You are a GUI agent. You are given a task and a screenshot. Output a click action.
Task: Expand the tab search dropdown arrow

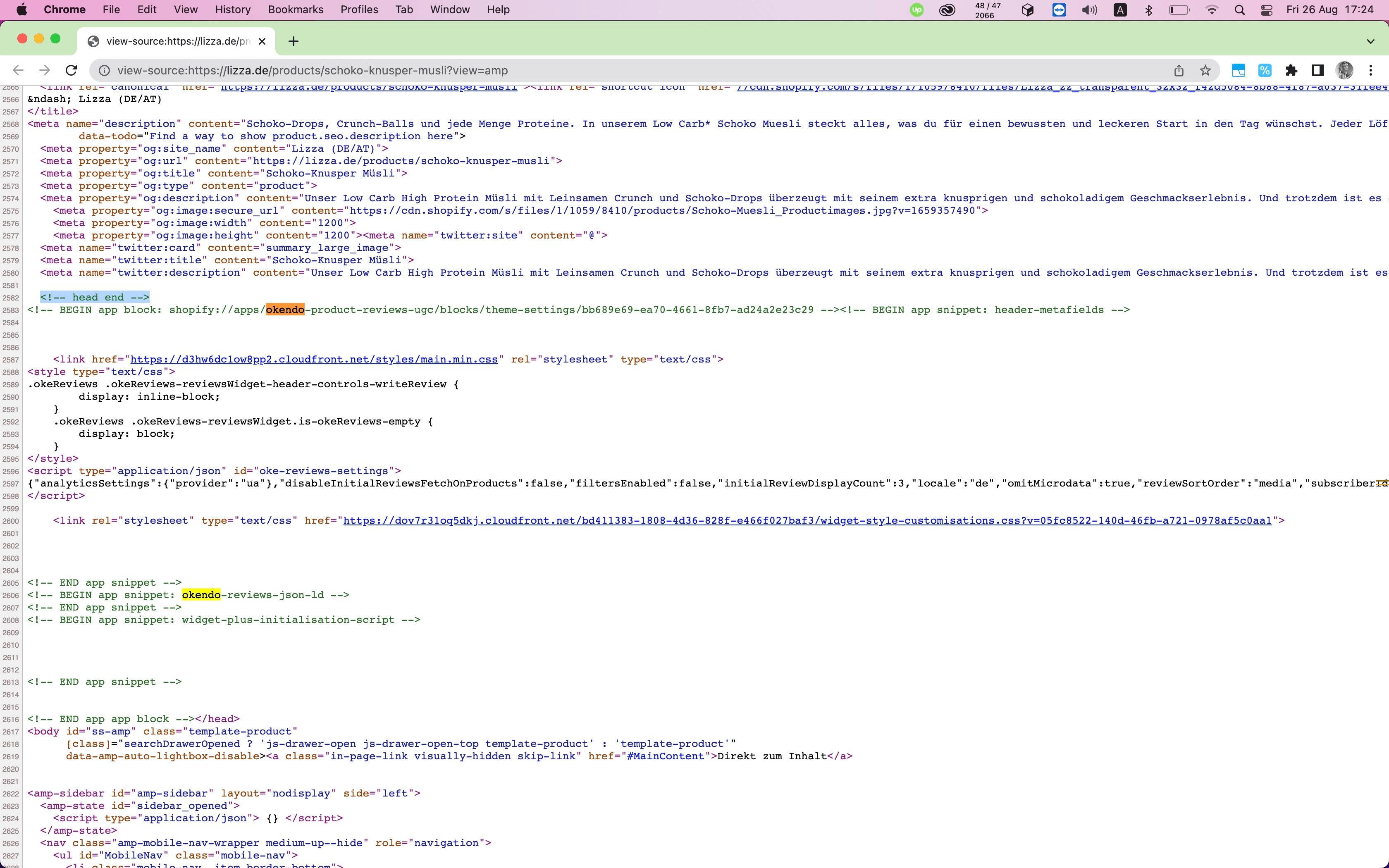pos(1371,41)
